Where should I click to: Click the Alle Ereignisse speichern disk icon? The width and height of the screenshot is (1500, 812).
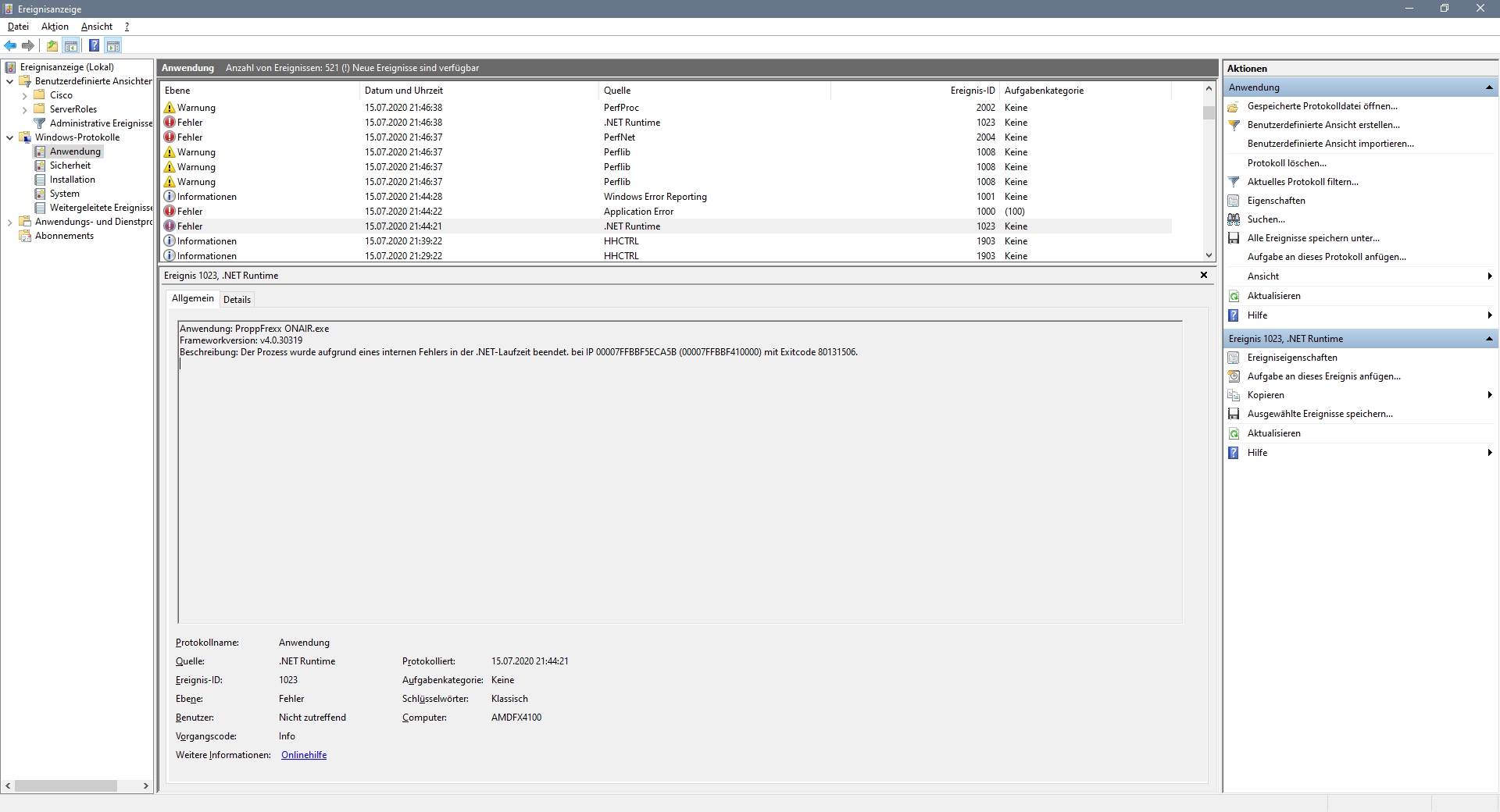pyautogui.click(x=1234, y=238)
